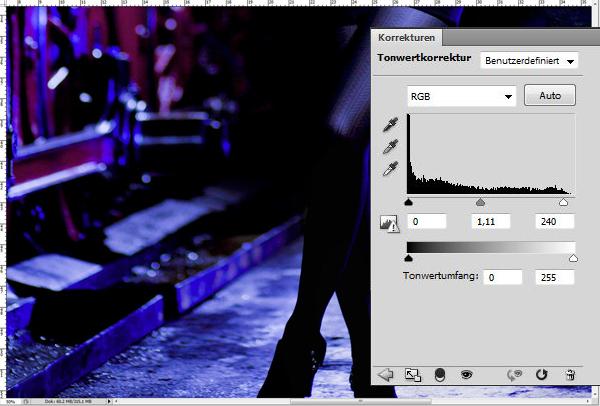Screen dimensions: 600x406
Task: Click the Tonwertkorrektur heading text
Action: [x=424, y=58]
